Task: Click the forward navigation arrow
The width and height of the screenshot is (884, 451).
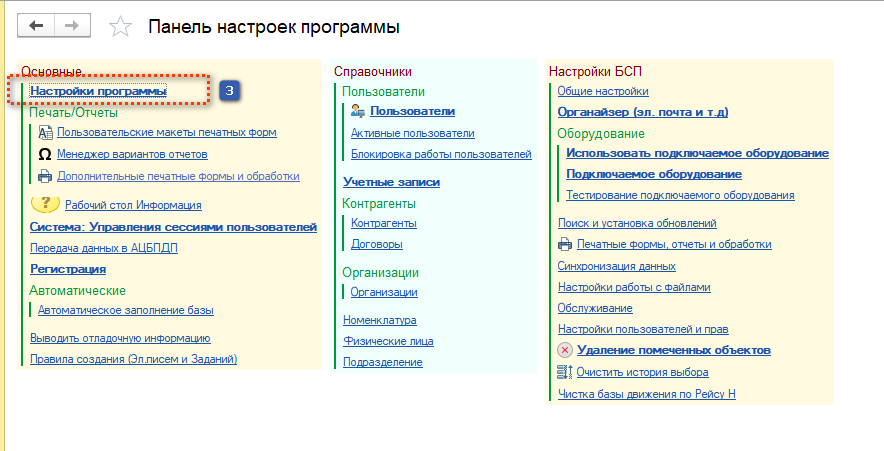Action: [71, 26]
